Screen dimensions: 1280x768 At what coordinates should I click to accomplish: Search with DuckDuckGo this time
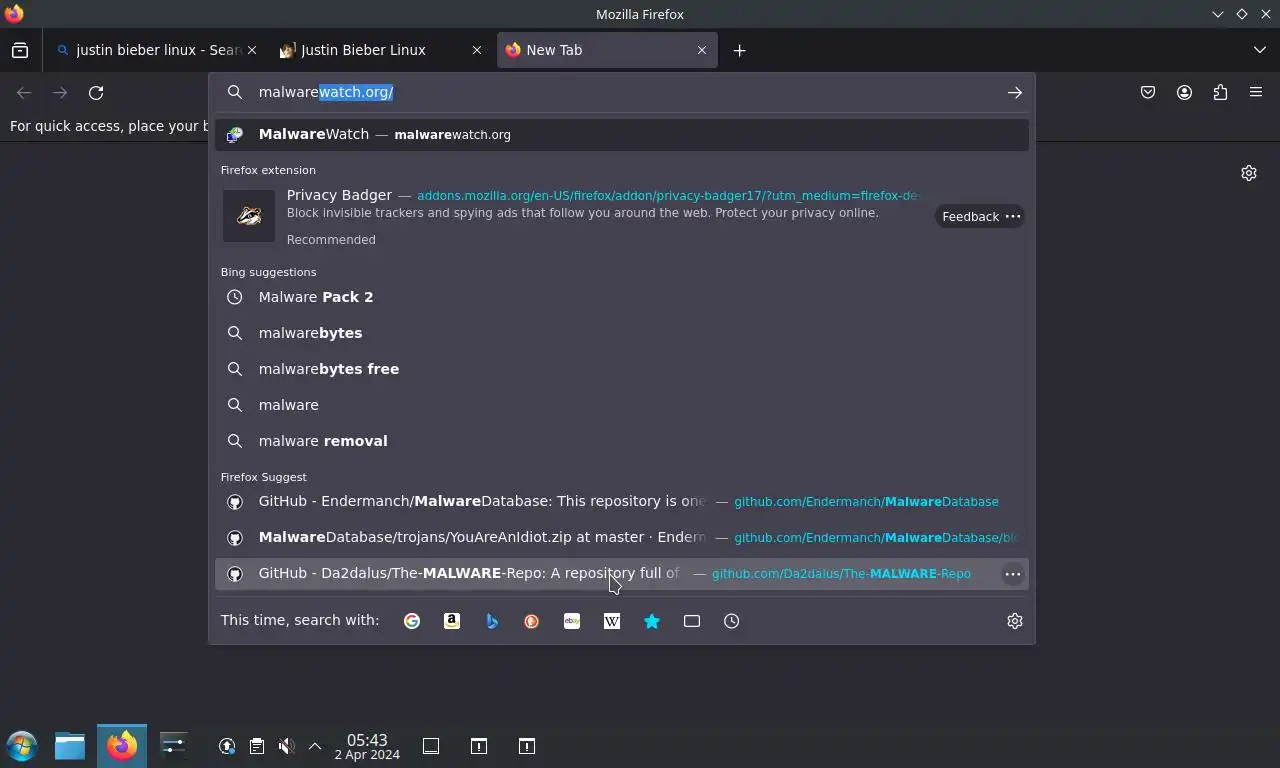(532, 621)
